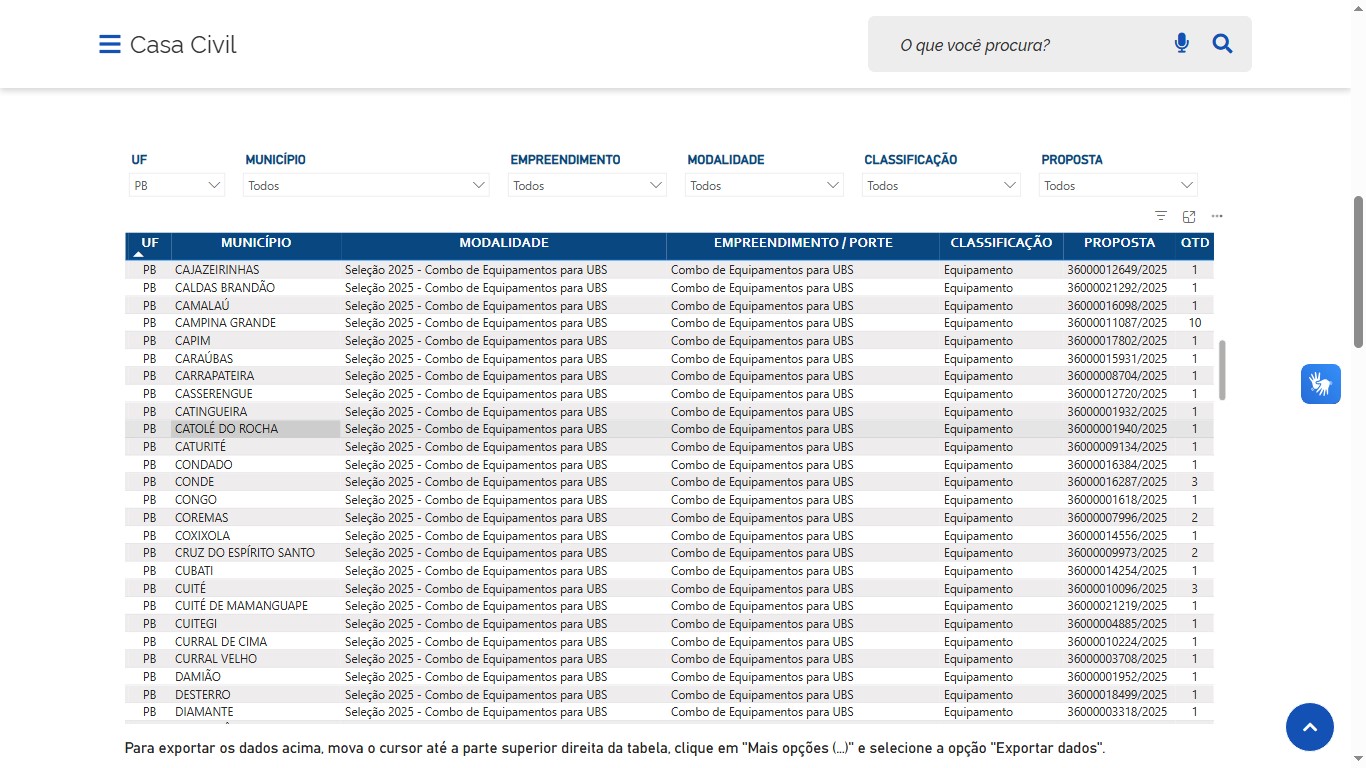The height and width of the screenshot is (768, 1366).
Task: Click the table's vertical scrollbar thumb
Action: pos(1222,370)
